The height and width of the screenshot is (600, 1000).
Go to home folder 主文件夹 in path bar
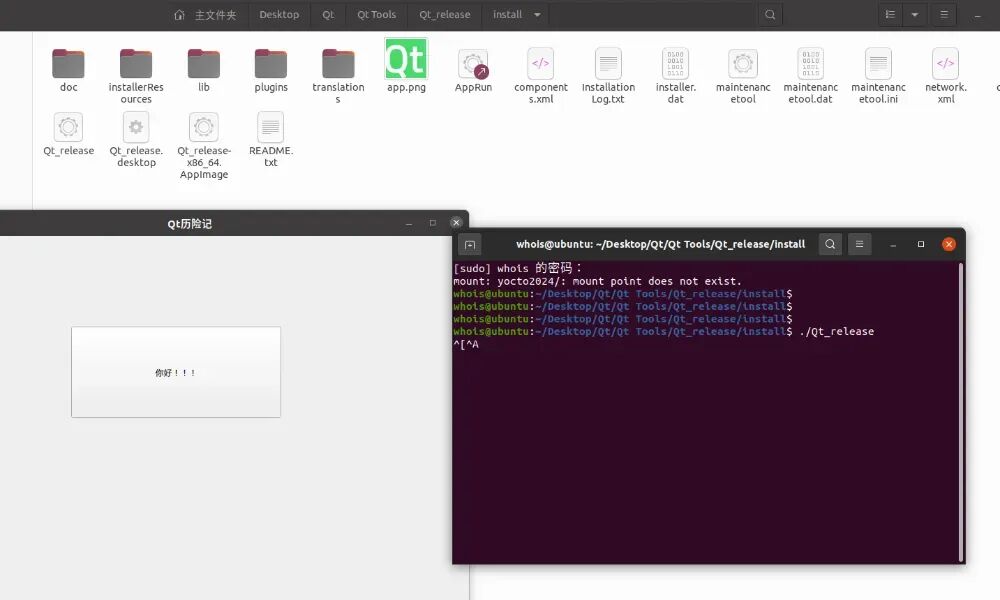pyautogui.click(x=205, y=15)
